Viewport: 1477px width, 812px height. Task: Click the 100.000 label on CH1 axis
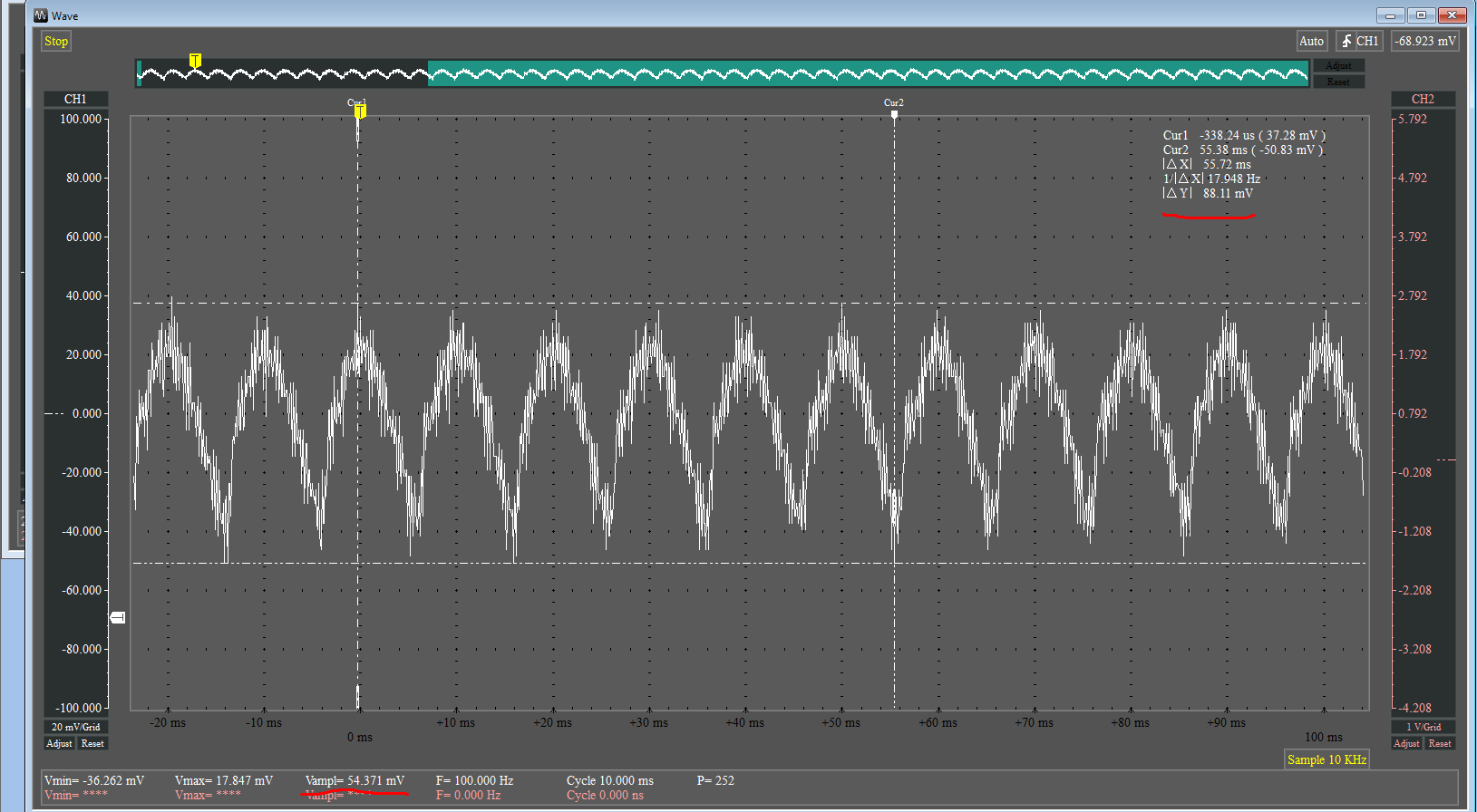pyautogui.click(x=81, y=119)
